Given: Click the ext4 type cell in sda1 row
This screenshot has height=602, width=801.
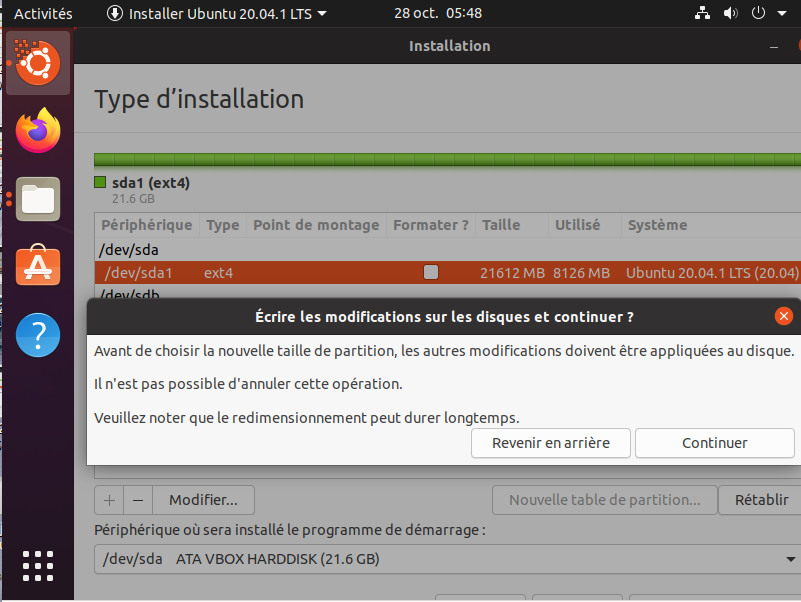Looking at the screenshot, I should (x=219, y=273).
